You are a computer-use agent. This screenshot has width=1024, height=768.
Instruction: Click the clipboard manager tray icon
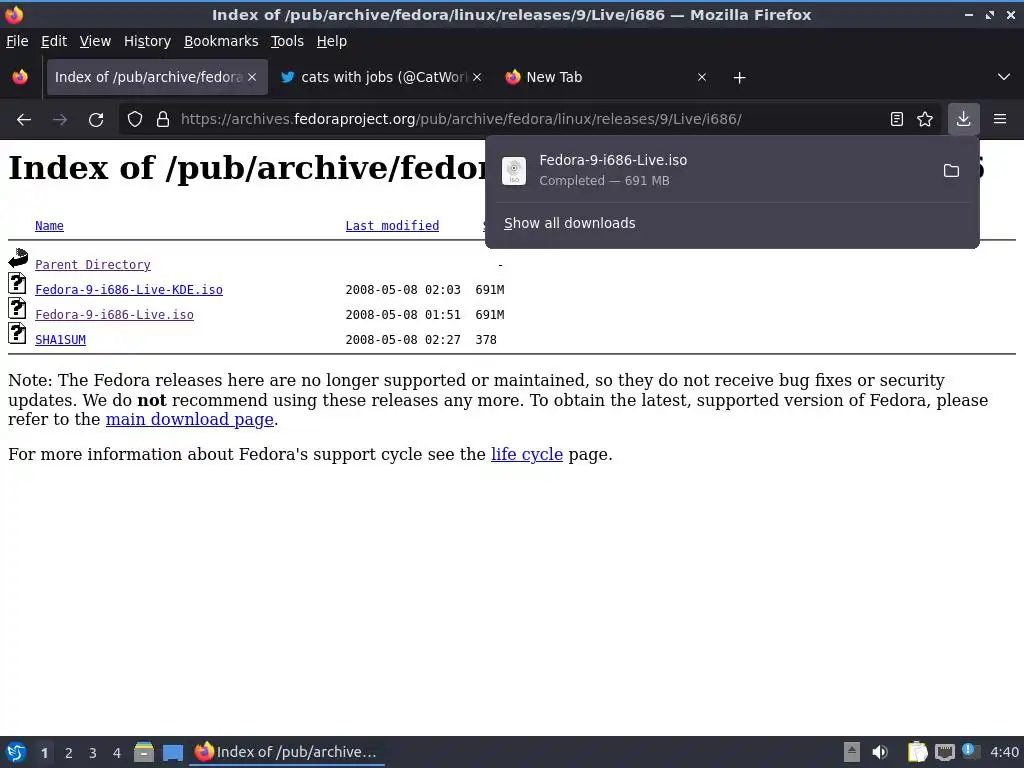[x=918, y=752]
